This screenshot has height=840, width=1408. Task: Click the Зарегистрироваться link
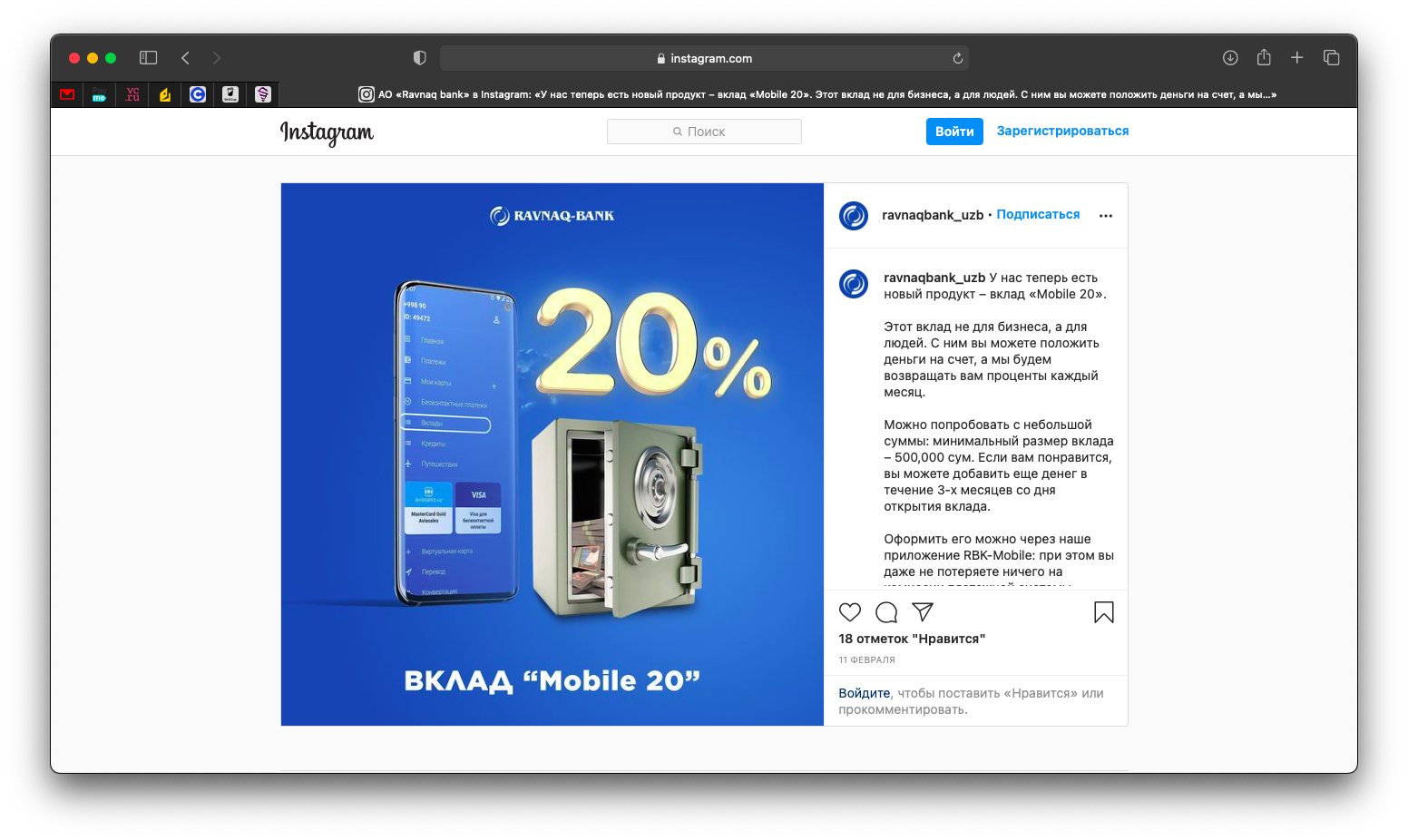[x=1062, y=131]
